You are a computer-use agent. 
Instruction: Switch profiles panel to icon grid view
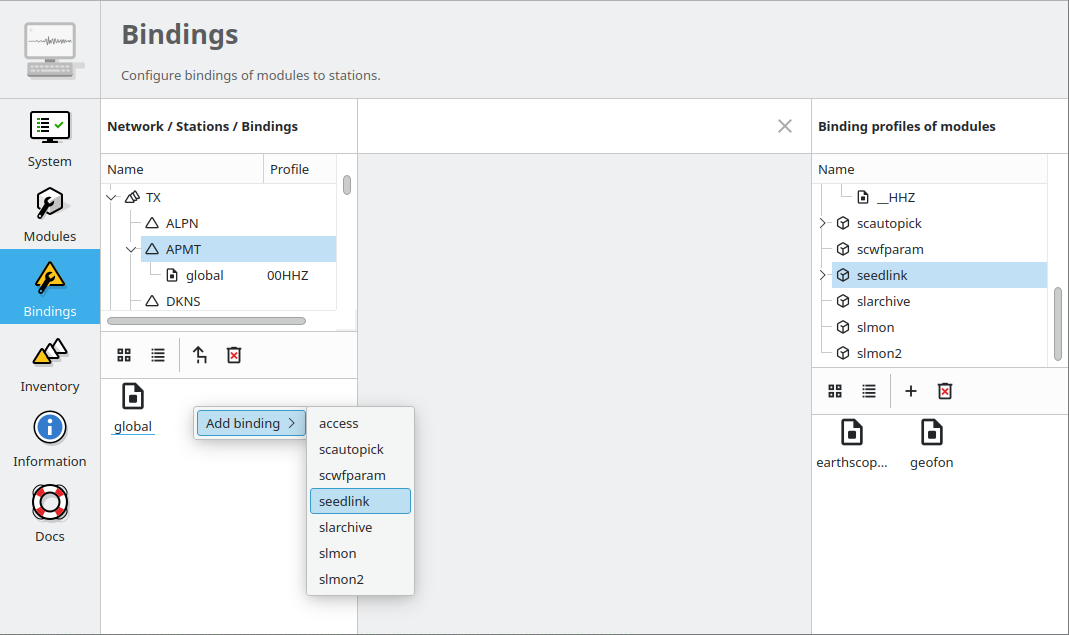(x=834, y=391)
